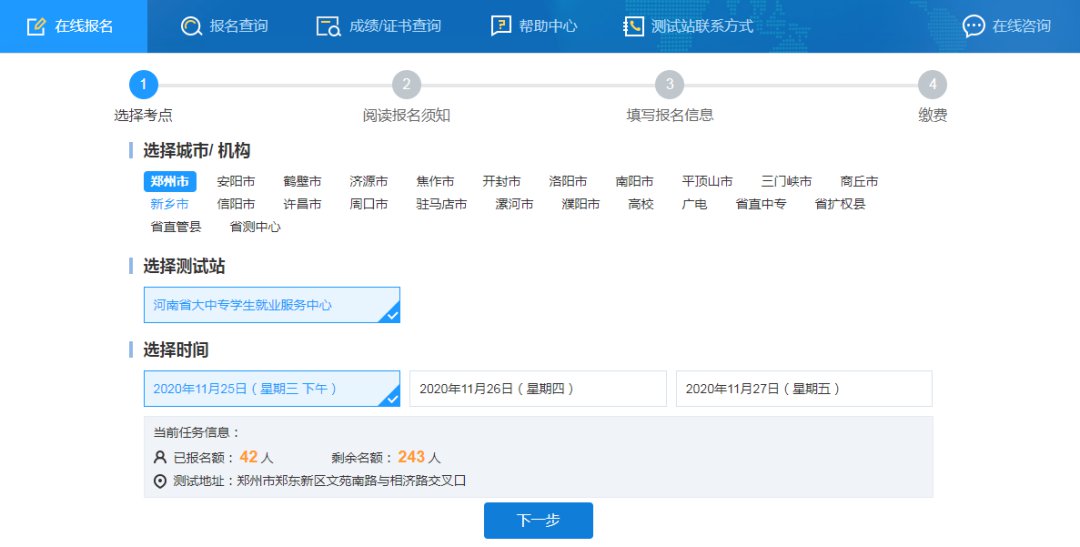Image resolution: width=1080 pixels, height=547 pixels.
Task: Choose 洛阳市 in the city list
Action: click(x=568, y=181)
